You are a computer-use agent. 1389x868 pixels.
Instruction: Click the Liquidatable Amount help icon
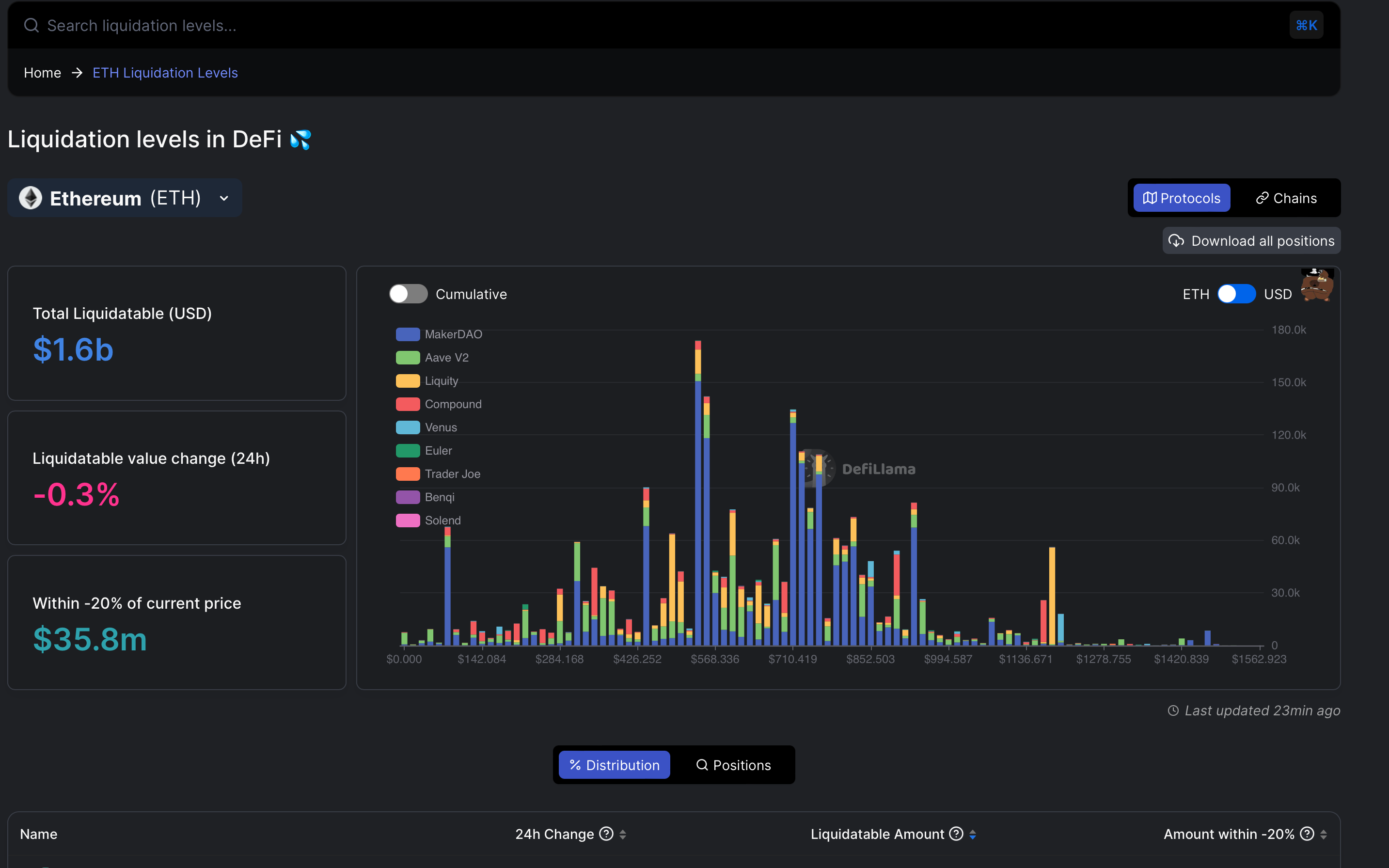point(956,834)
